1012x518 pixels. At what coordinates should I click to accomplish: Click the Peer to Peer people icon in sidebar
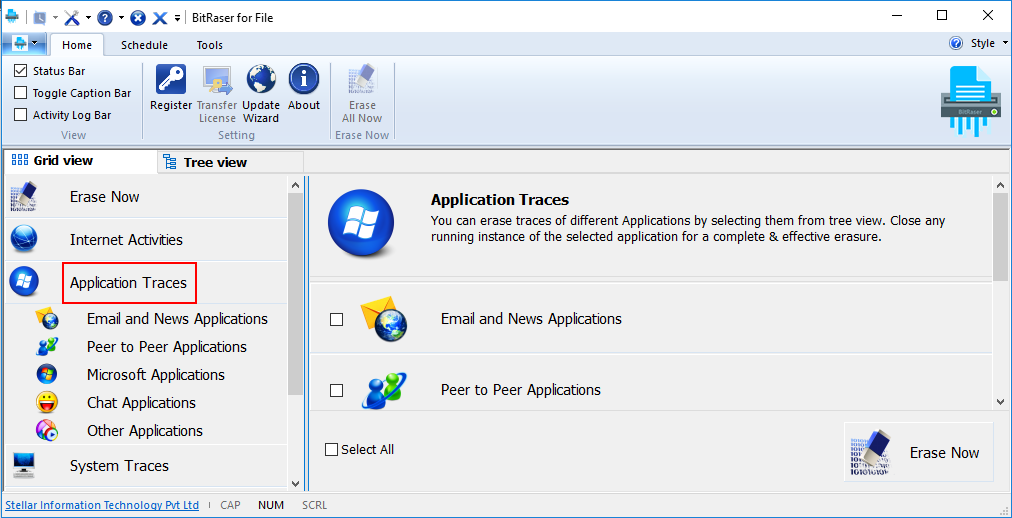pos(47,346)
